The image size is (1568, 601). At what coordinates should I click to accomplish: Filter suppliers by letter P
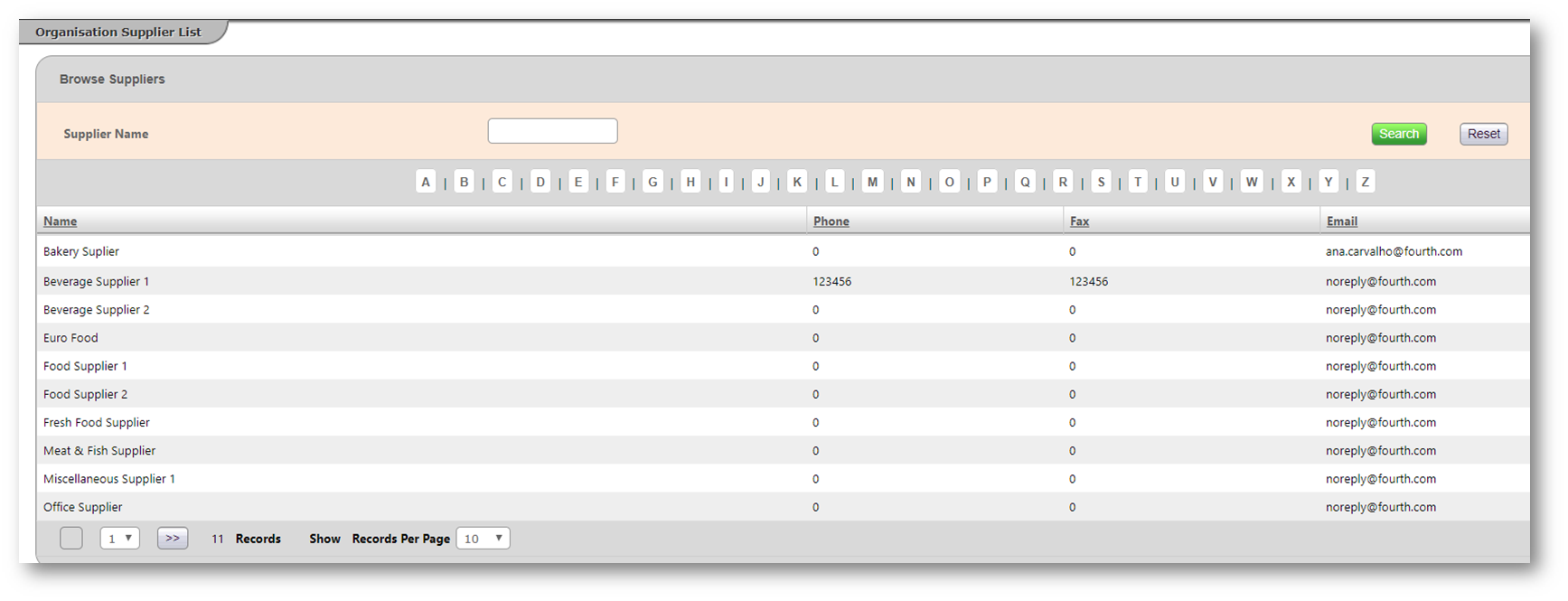[x=987, y=182]
